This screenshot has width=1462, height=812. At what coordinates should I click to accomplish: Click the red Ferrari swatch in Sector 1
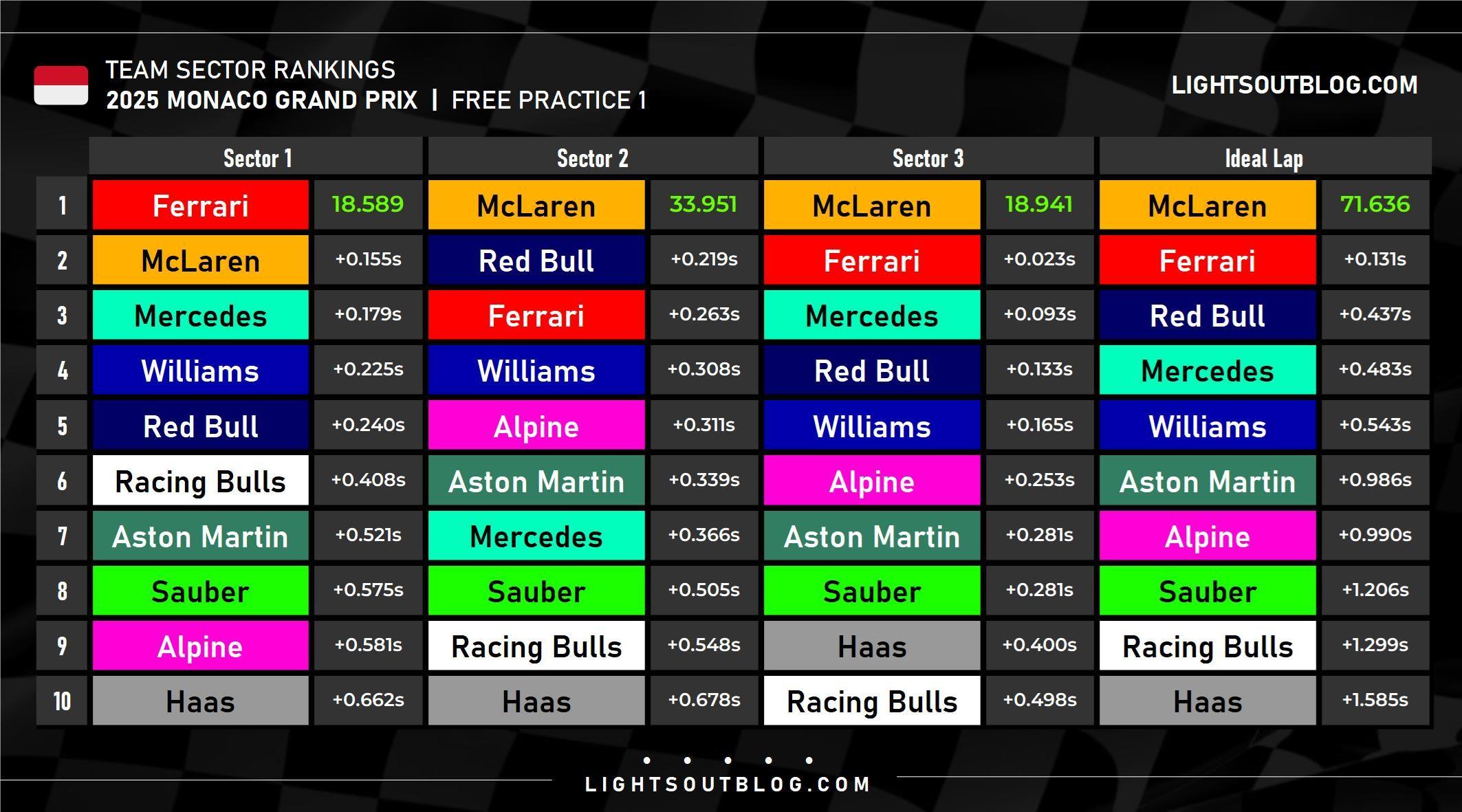point(201,205)
